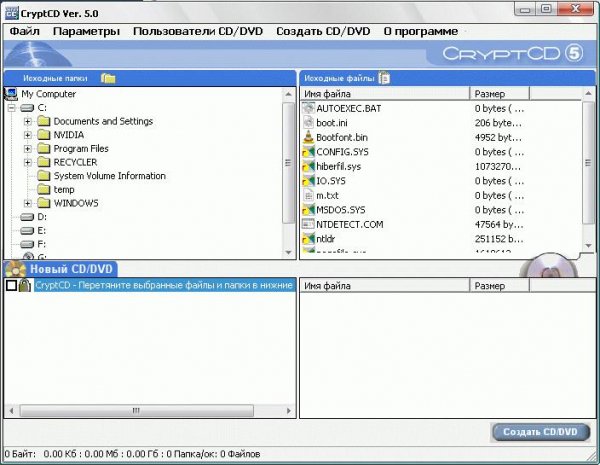Expand the WINDOWS folder node
Image resolution: width=600 pixels, height=465 pixels.
(28, 203)
